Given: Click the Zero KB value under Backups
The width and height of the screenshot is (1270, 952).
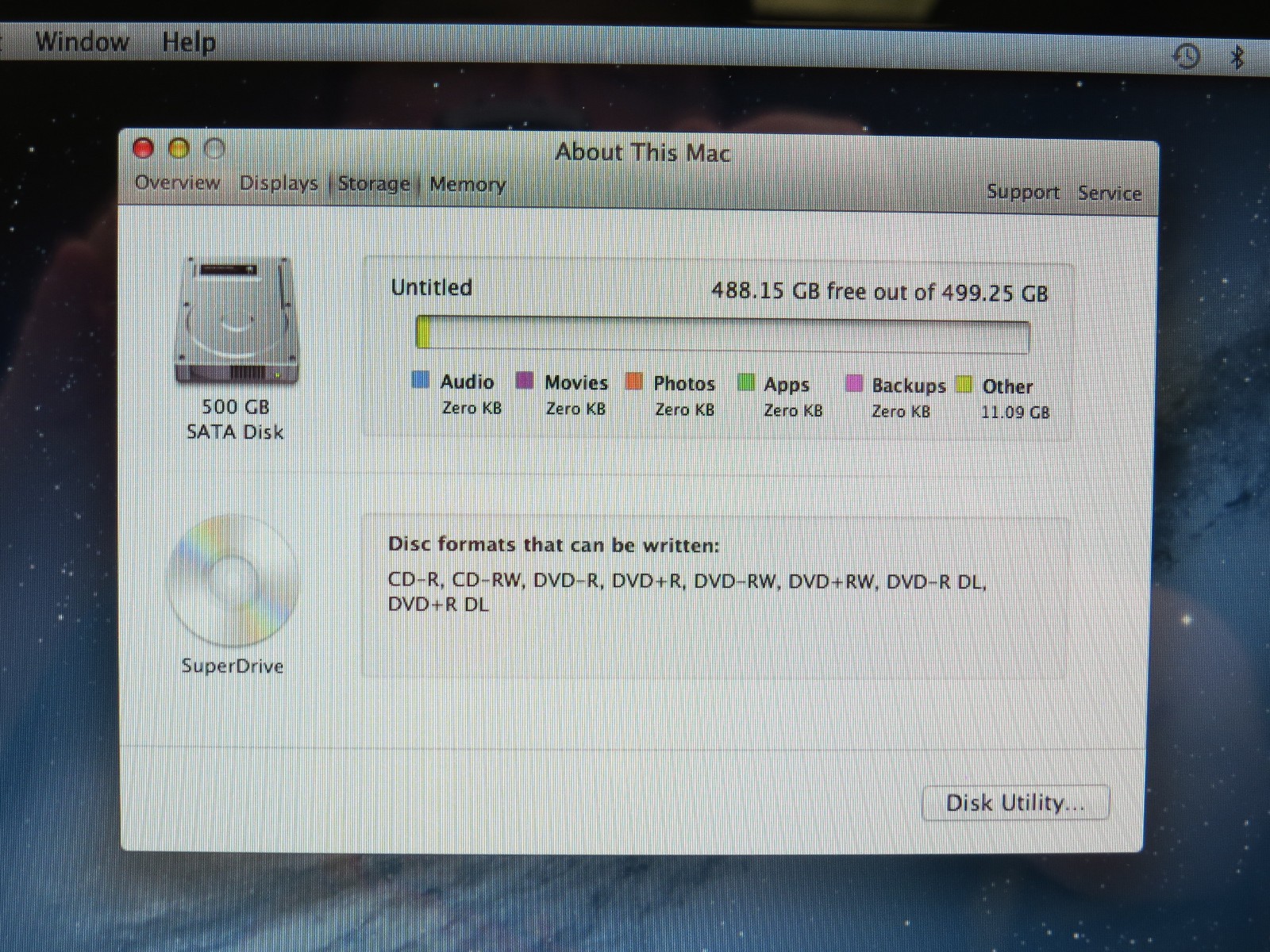Looking at the screenshot, I should pyautogui.click(x=901, y=411).
